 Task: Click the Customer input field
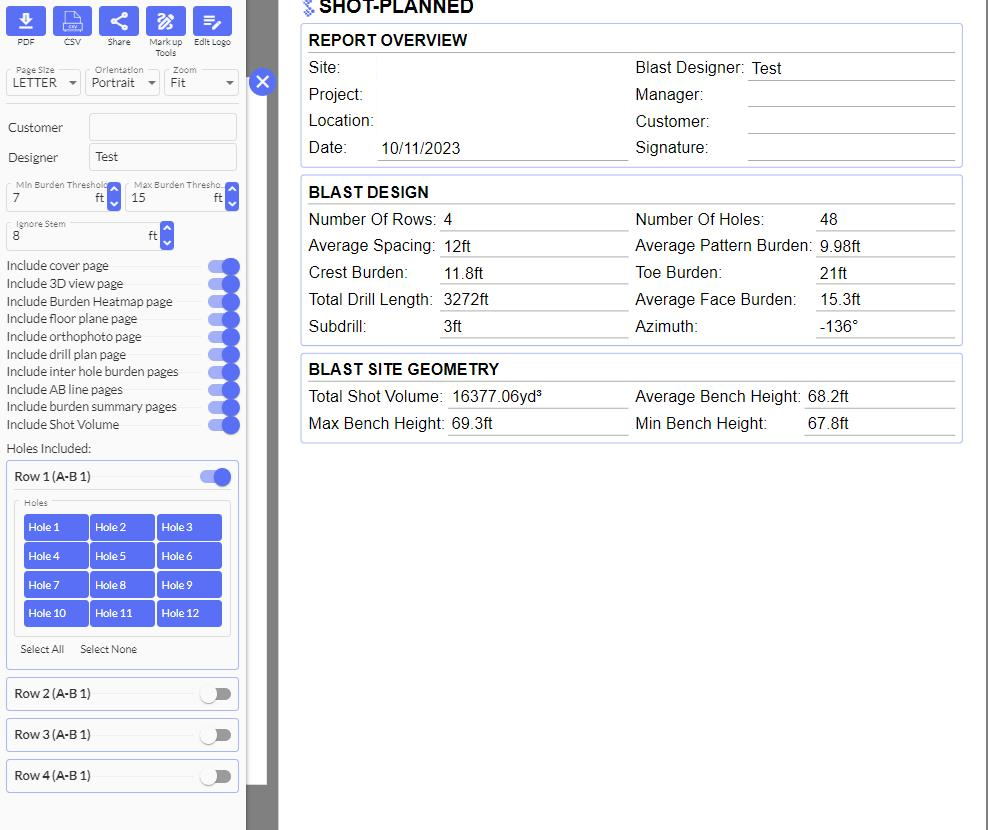pos(163,127)
